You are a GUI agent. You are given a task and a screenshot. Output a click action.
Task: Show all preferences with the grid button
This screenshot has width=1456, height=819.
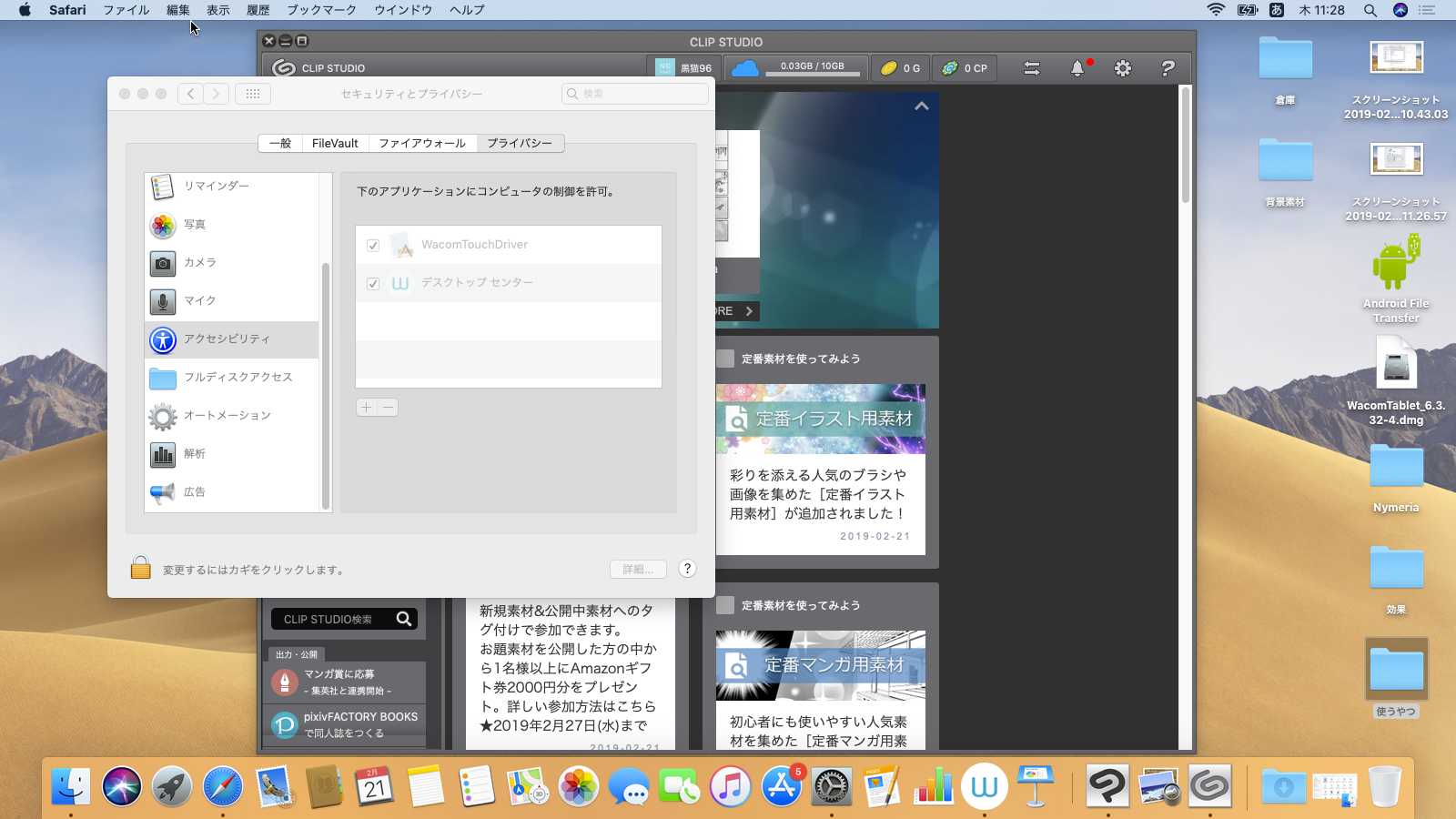click(x=253, y=94)
